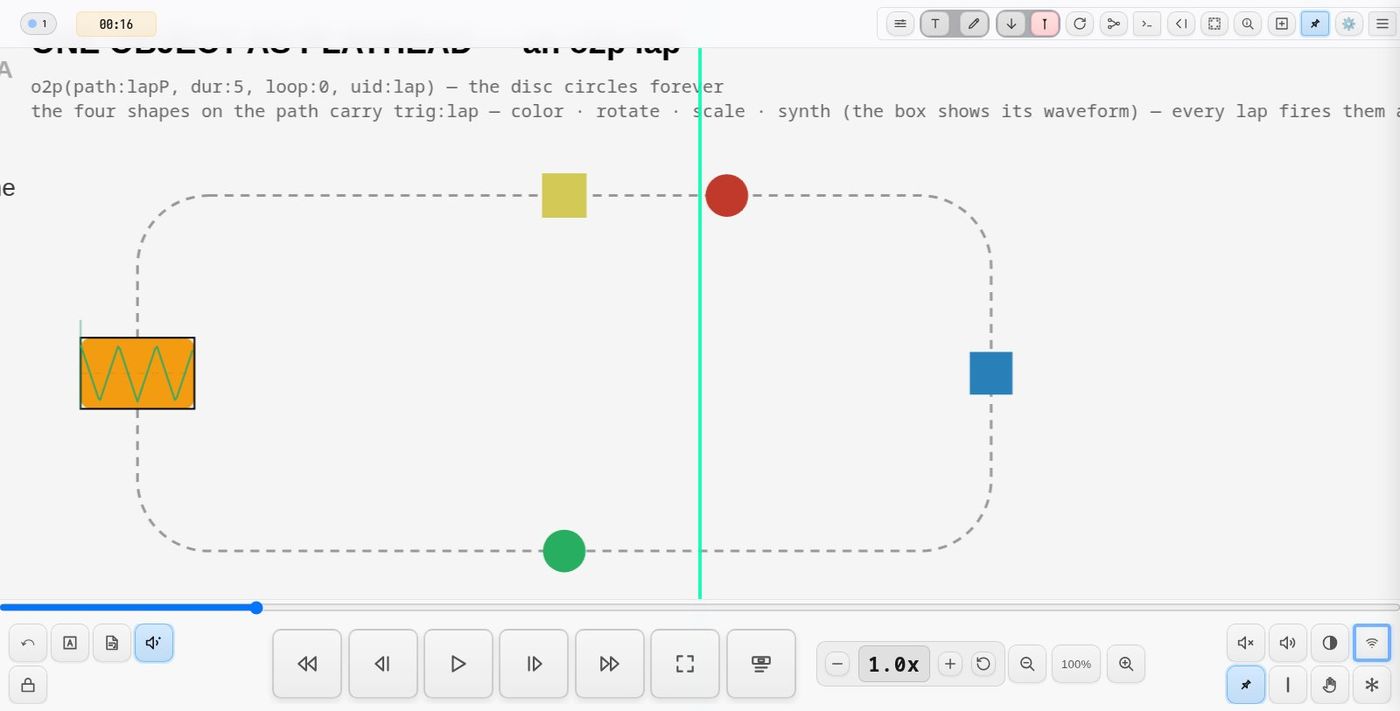Click the dashed selection rectangle icon
This screenshot has height=711, width=1400.
pos(1214,24)
